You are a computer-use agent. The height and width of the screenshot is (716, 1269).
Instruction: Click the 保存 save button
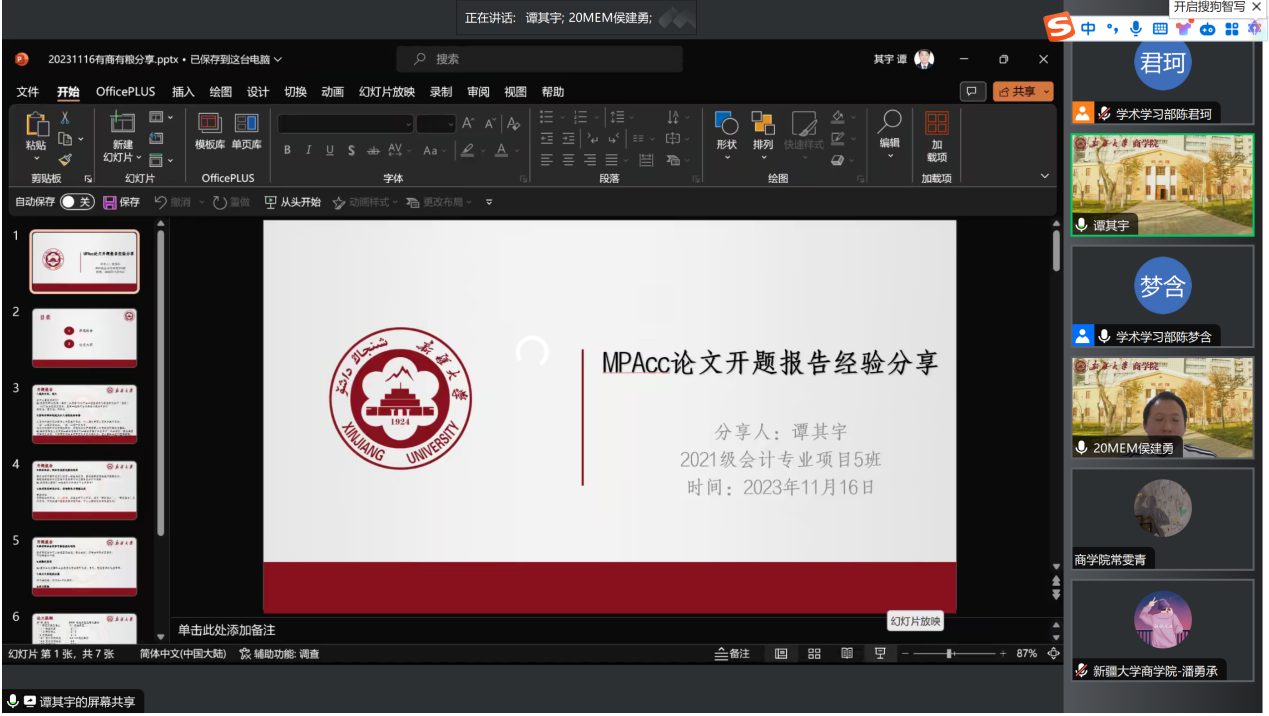pyautogui.click(x=121, y=202)
